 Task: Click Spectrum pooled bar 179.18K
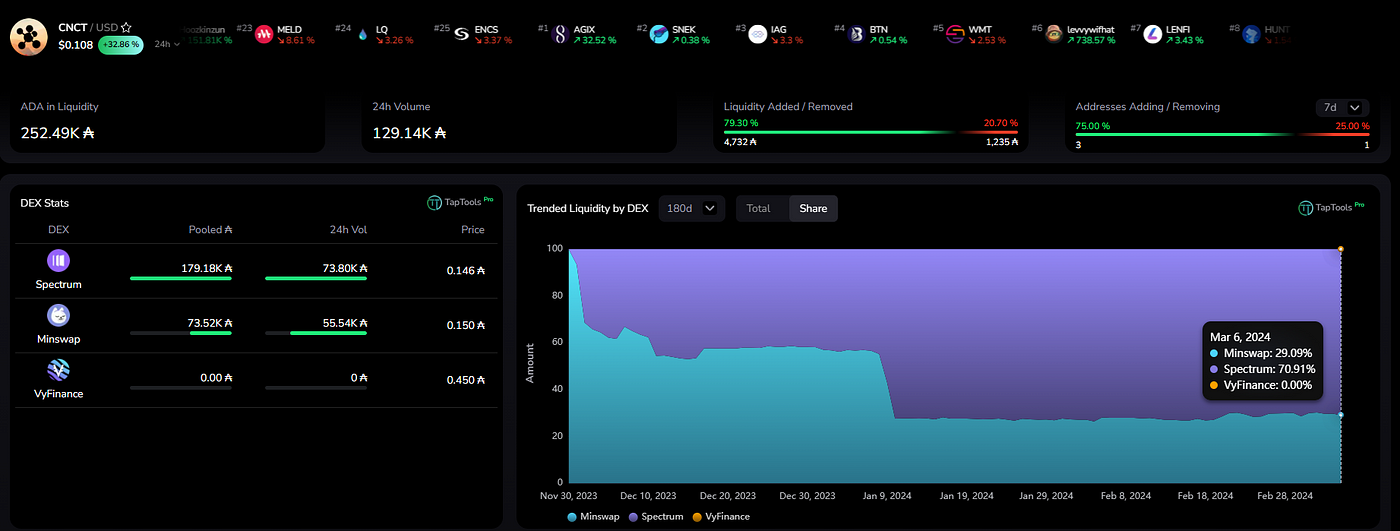(181, 278)
